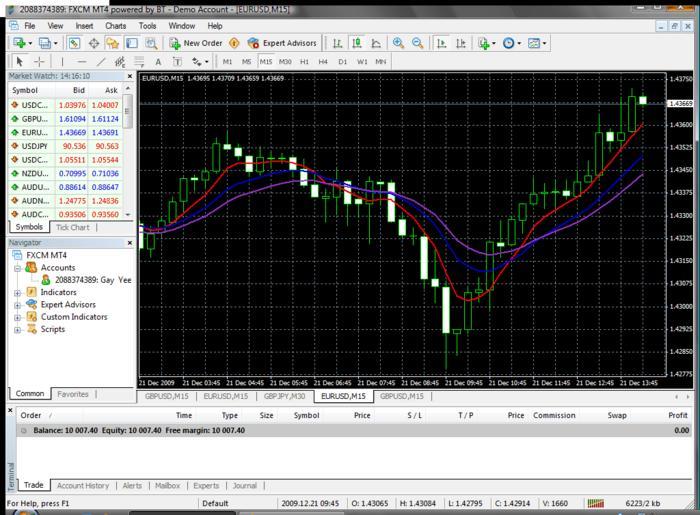Switch chart to H1 timeframe
This screenshot has height=515, width=700.
tap(304, 62)
